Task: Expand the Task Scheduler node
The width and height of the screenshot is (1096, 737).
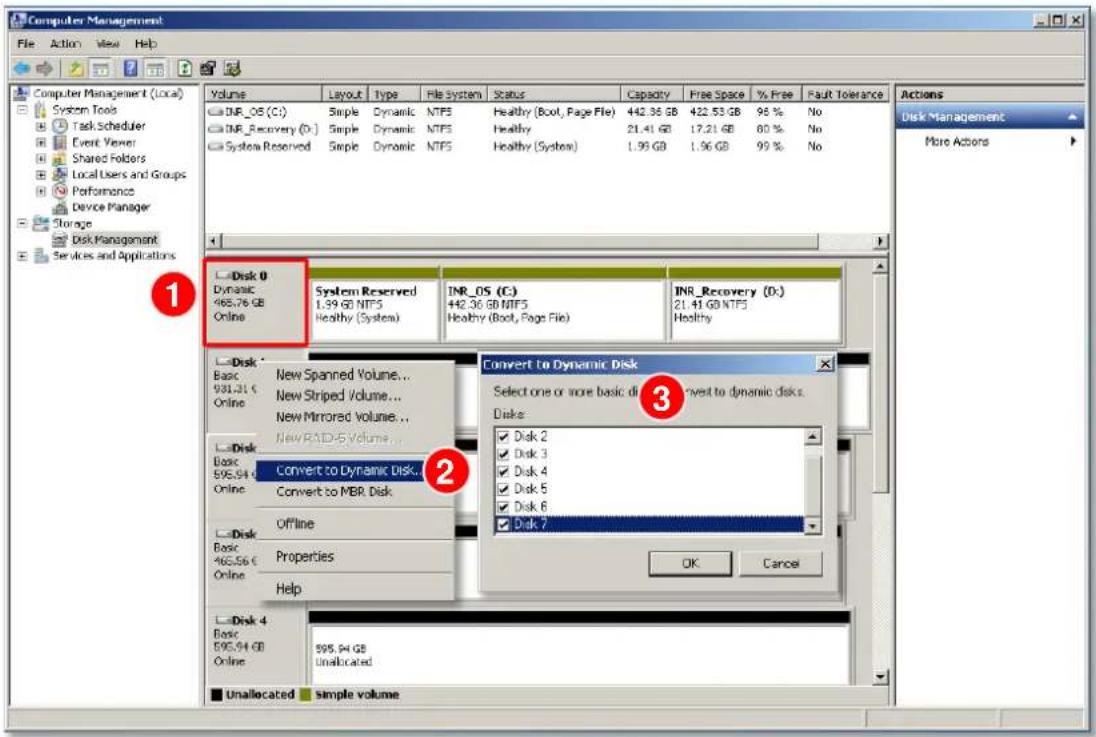Action: click(41, 126)
